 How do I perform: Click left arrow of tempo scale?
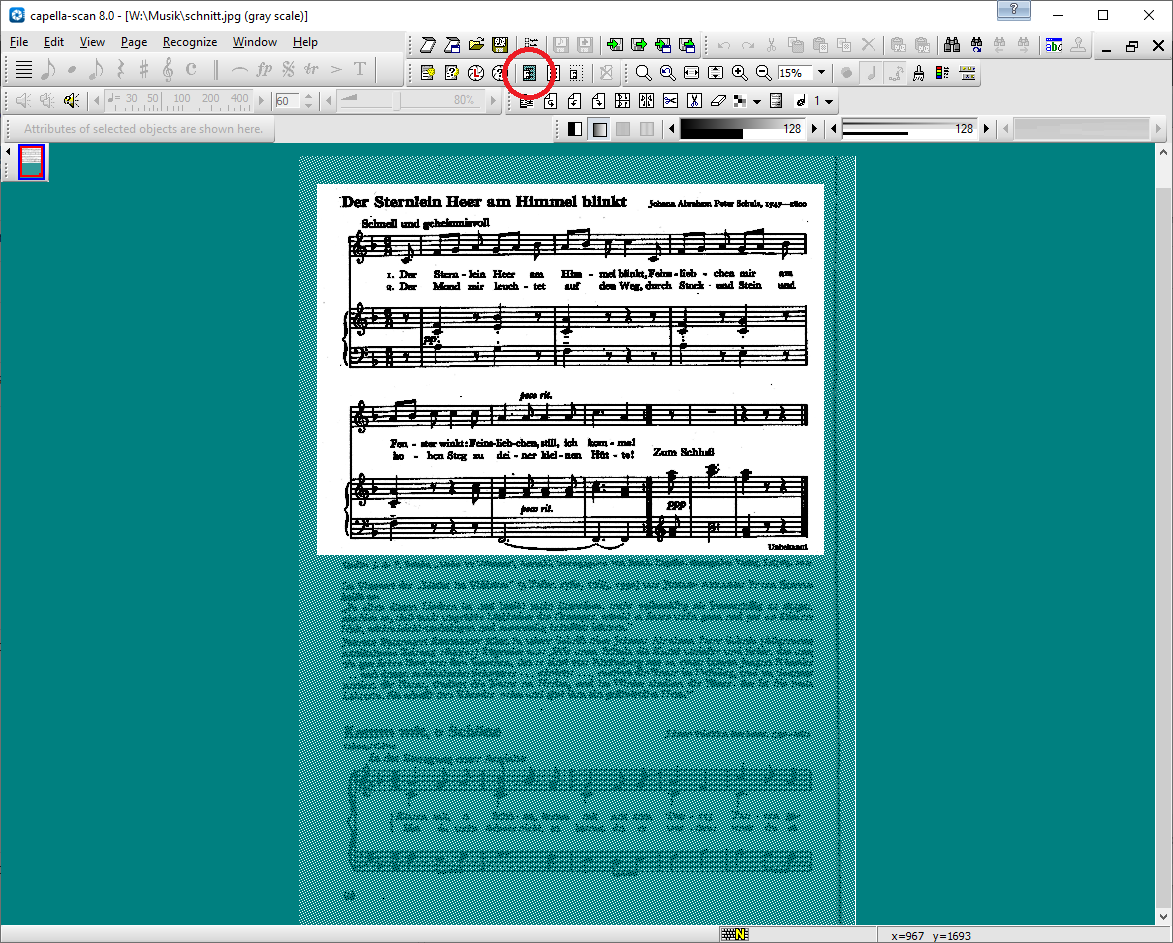click(x=97, y=100)
